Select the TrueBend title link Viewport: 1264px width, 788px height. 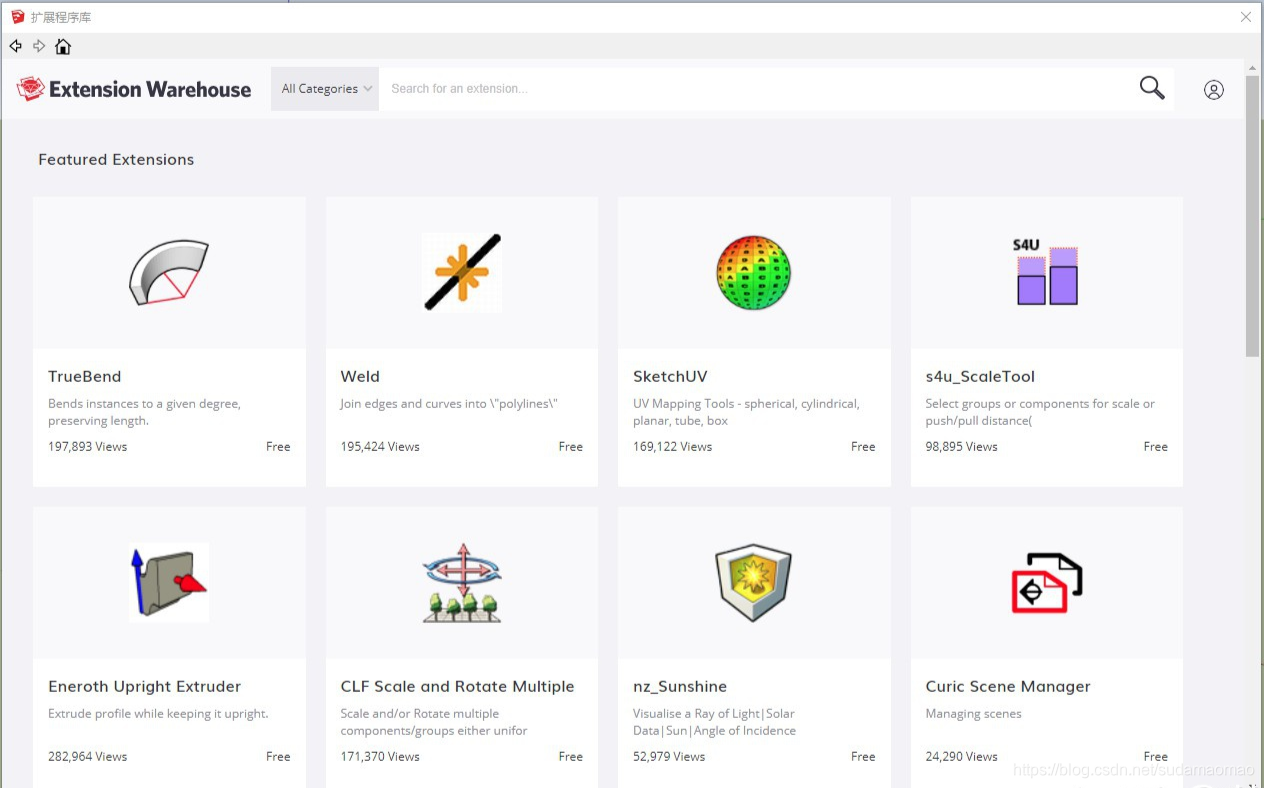coord(85,377)
